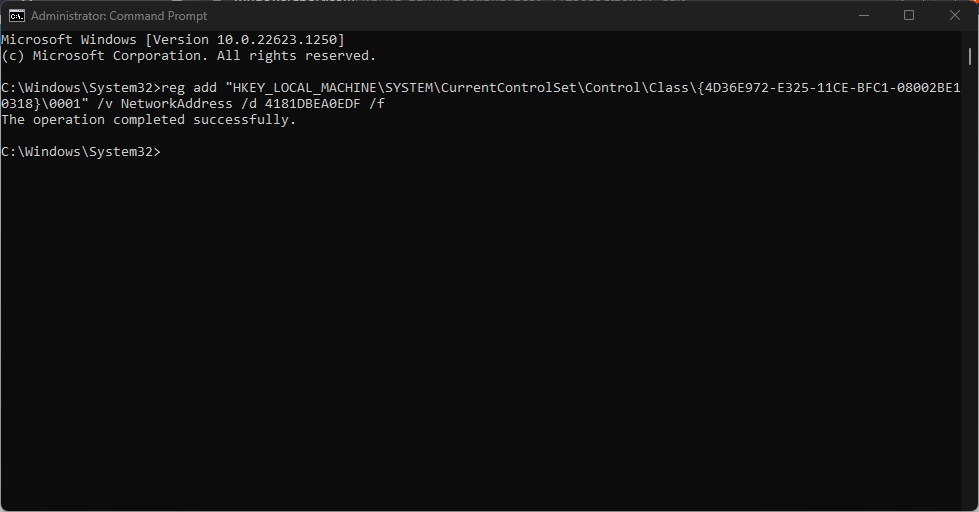Open the Command Prompt system menu icon
979x512 pixels.
point(16,16)
